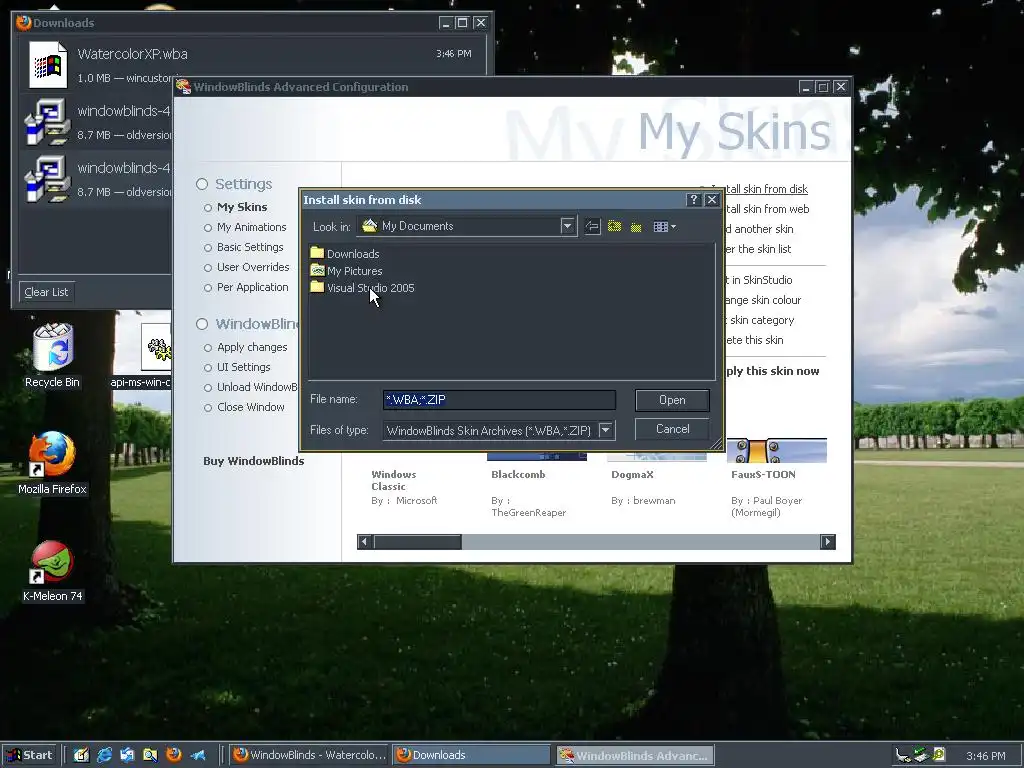The height and width of the screenshot is (768, 1024).
Task: Select My Skins in sidebar
Action: coord(235,207)
